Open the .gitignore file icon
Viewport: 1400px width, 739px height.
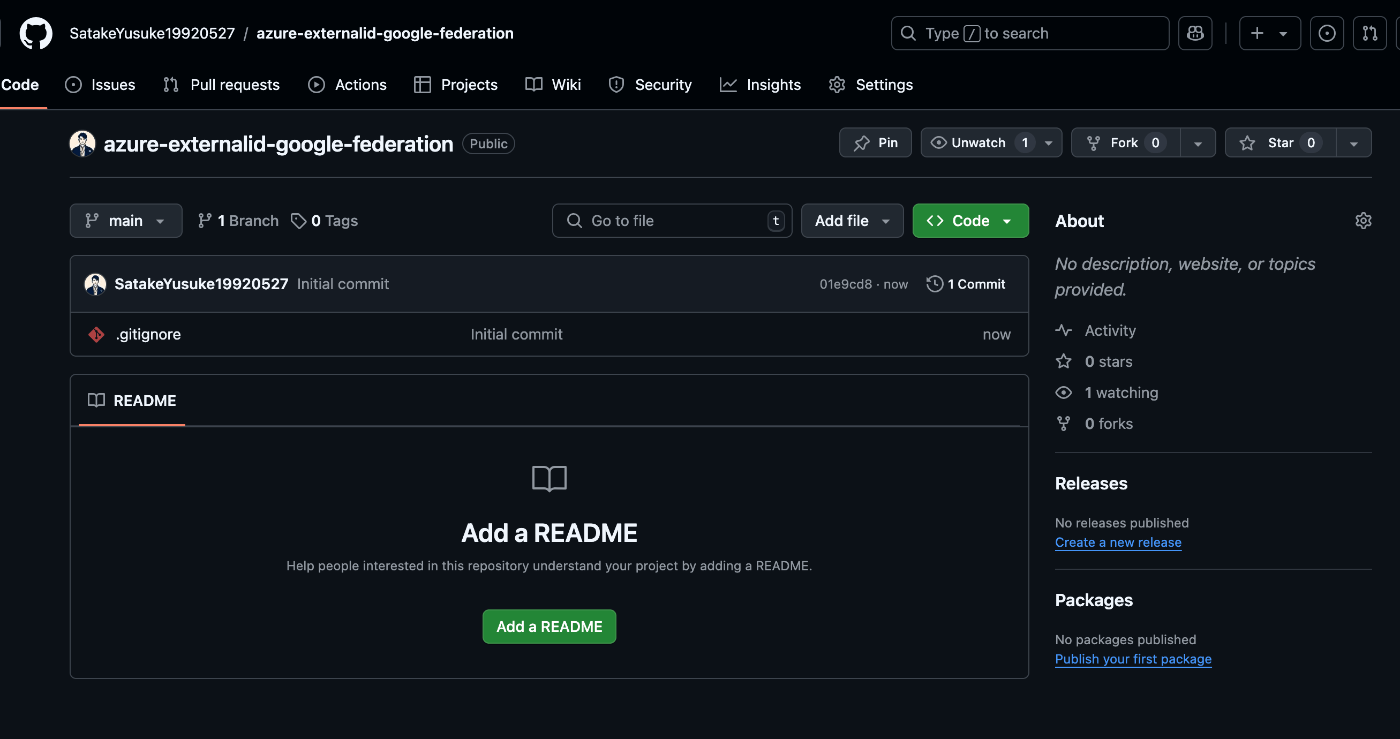[96, 335]
